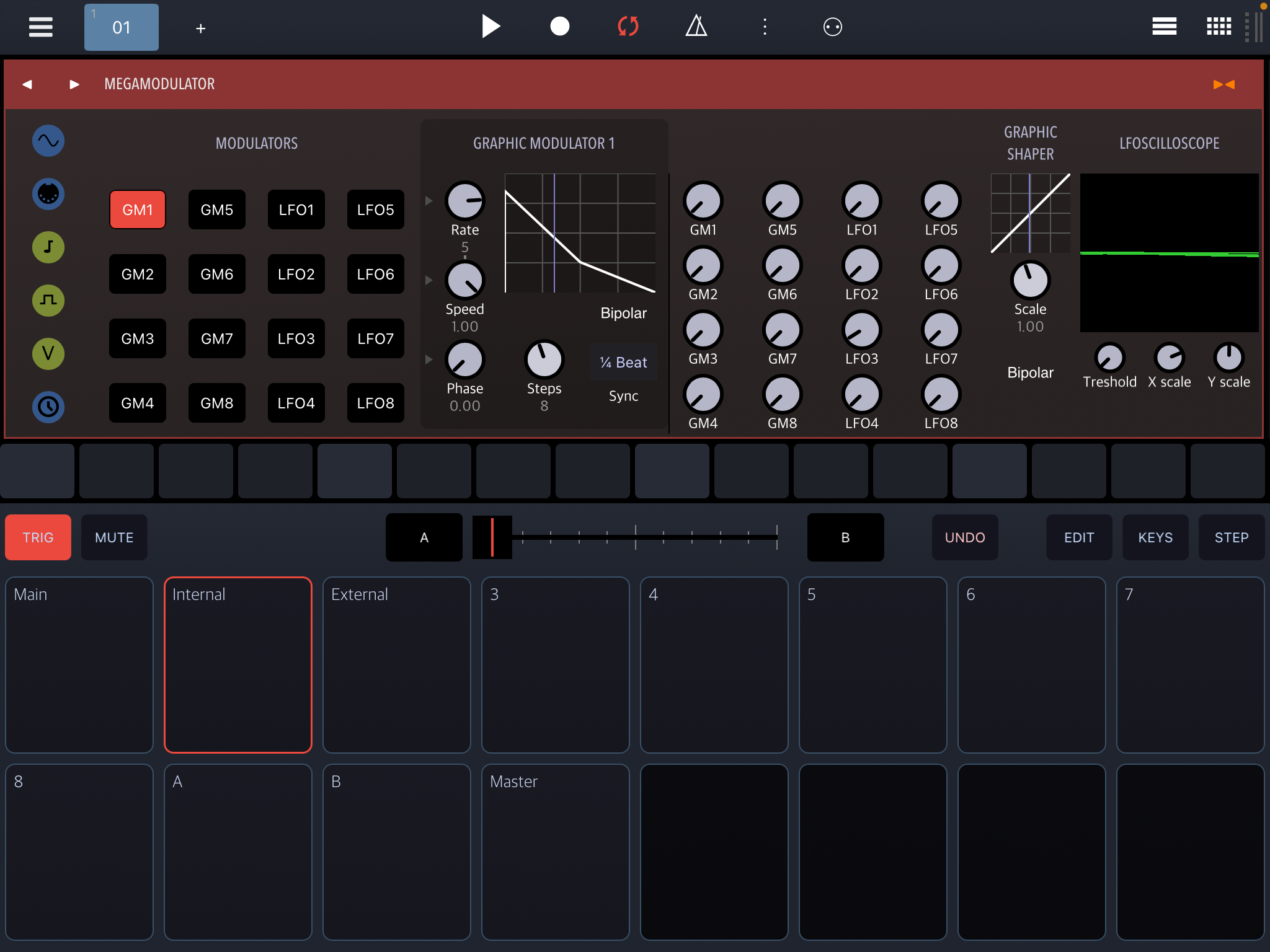Select the clock sidebar icon
Viewport: 1270px width, 952px height.
48,407
